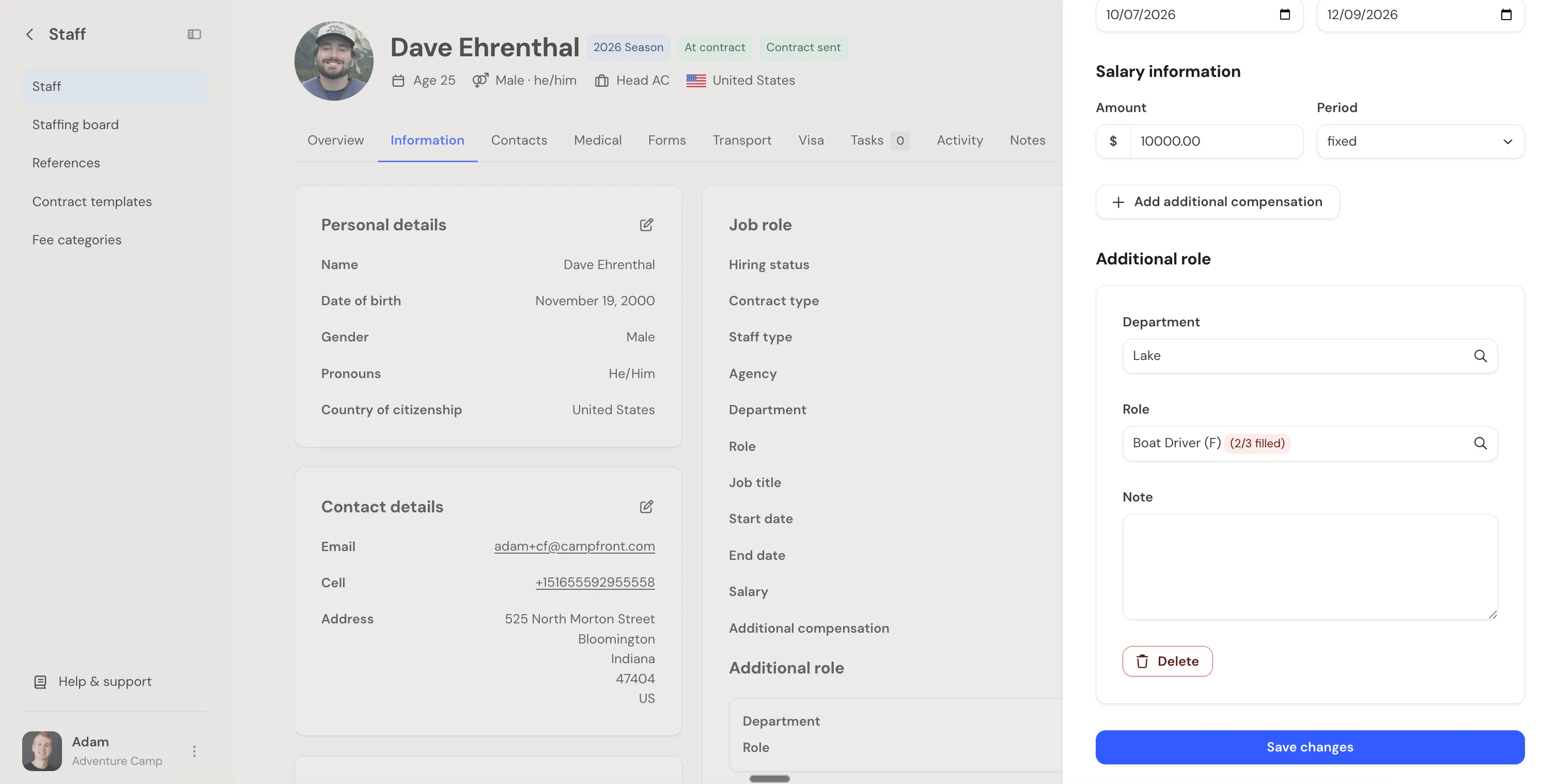The image size is (1556, 784).
Task: Edit Personal details pencil icon
Action: (646, 225)
